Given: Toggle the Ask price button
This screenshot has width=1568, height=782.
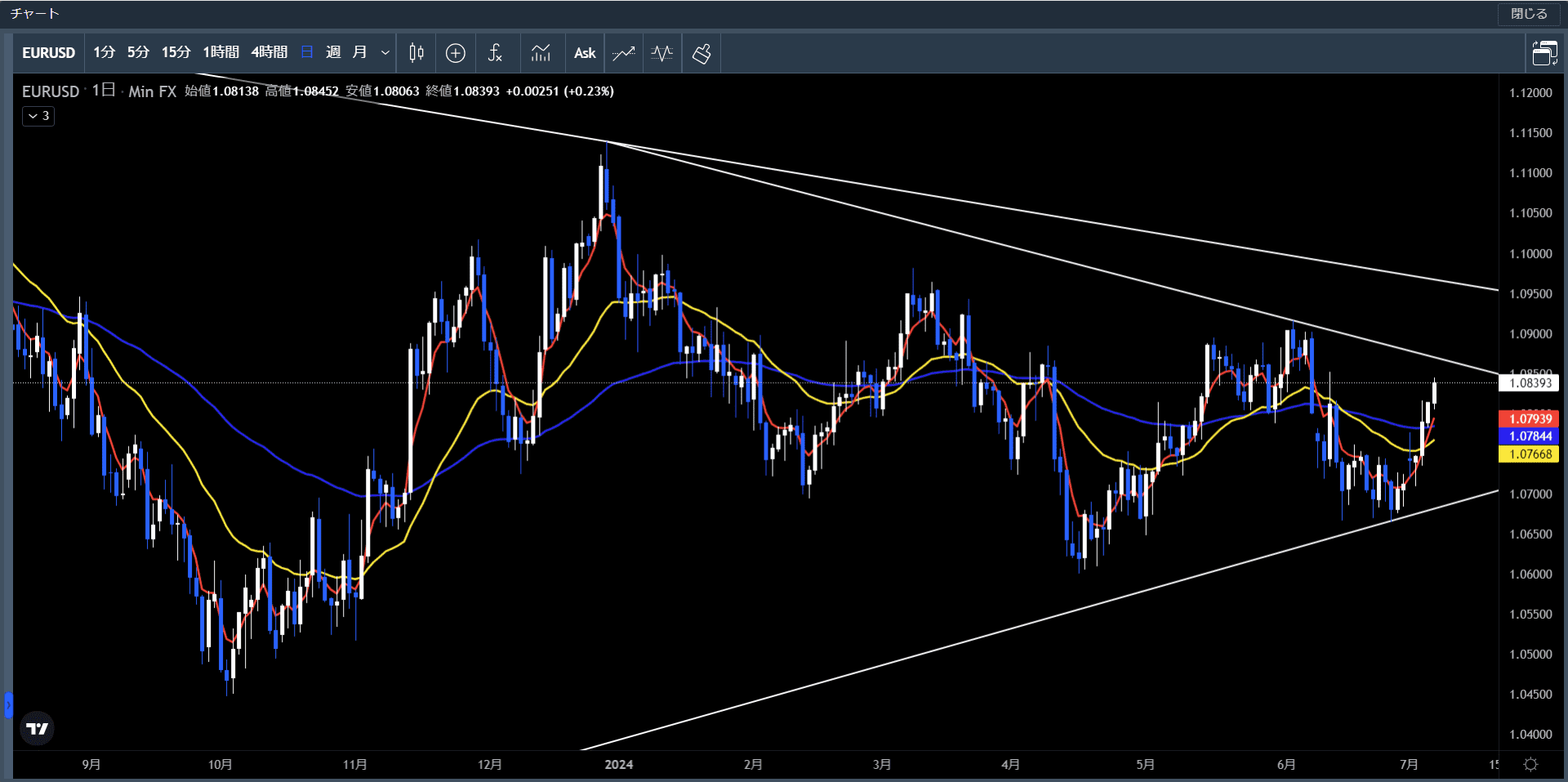Looking at the screenshot, I should click(x=585, y=53).
